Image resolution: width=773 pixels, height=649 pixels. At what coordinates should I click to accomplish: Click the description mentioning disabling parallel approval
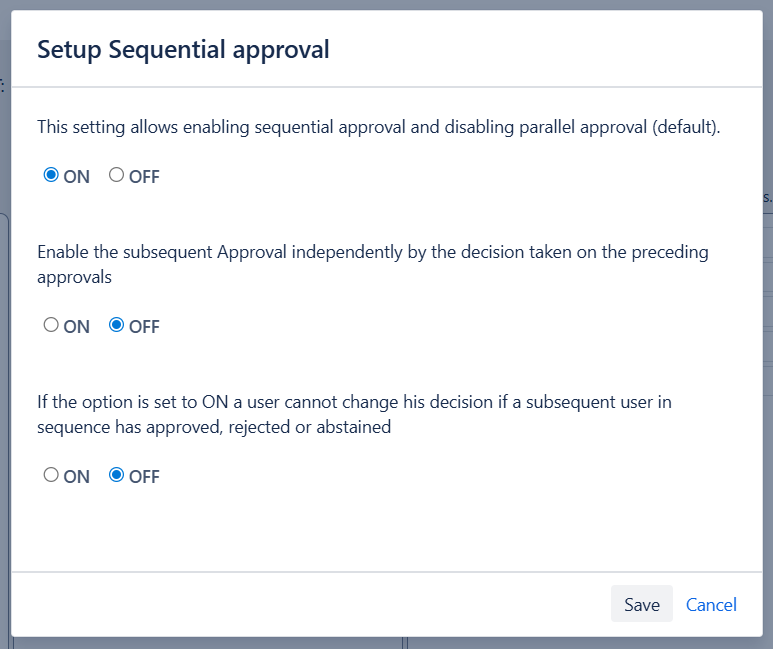378,127
